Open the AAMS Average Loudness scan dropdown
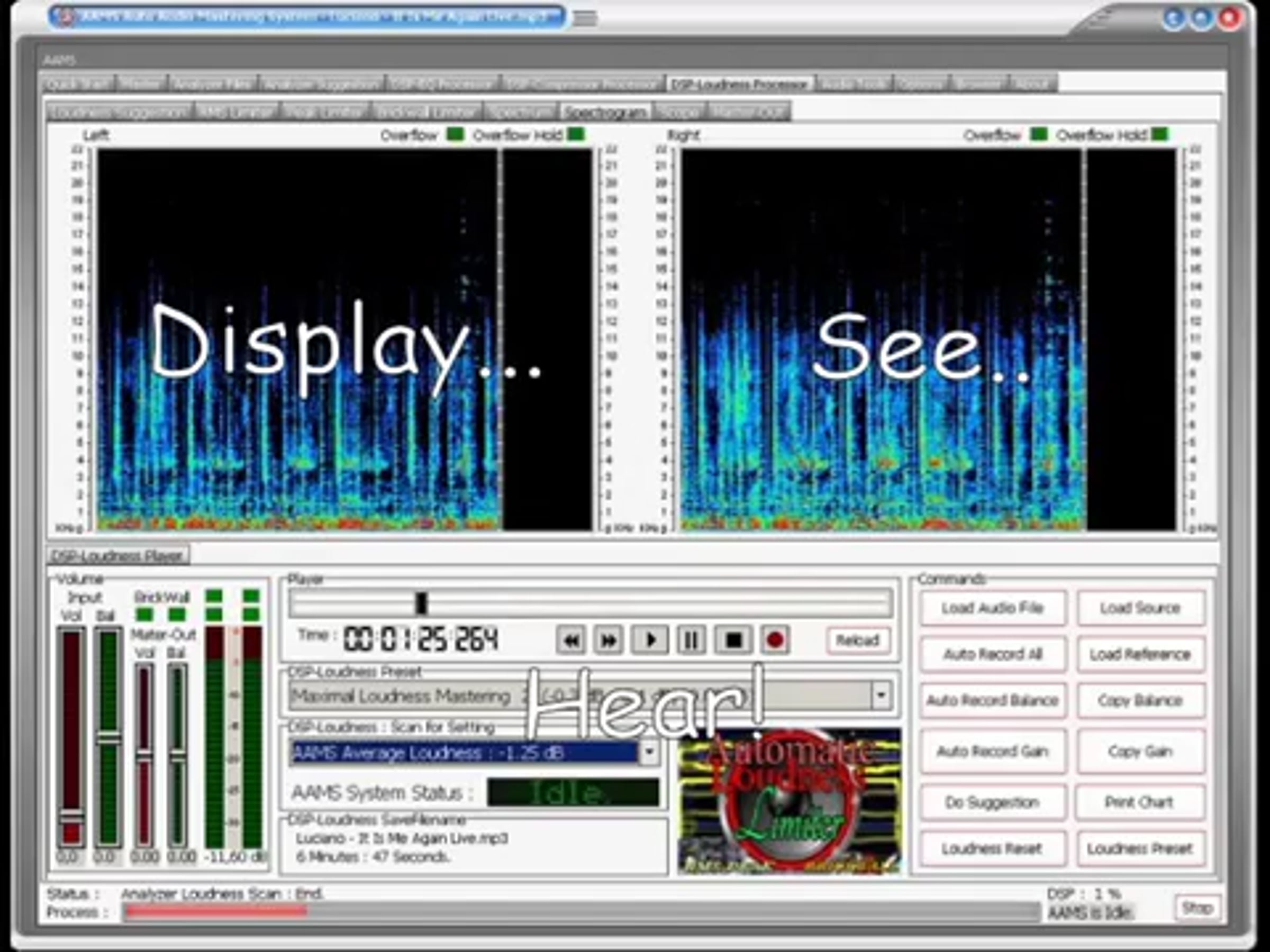Viewport: 1270px width, 952px height. (649, 752)
